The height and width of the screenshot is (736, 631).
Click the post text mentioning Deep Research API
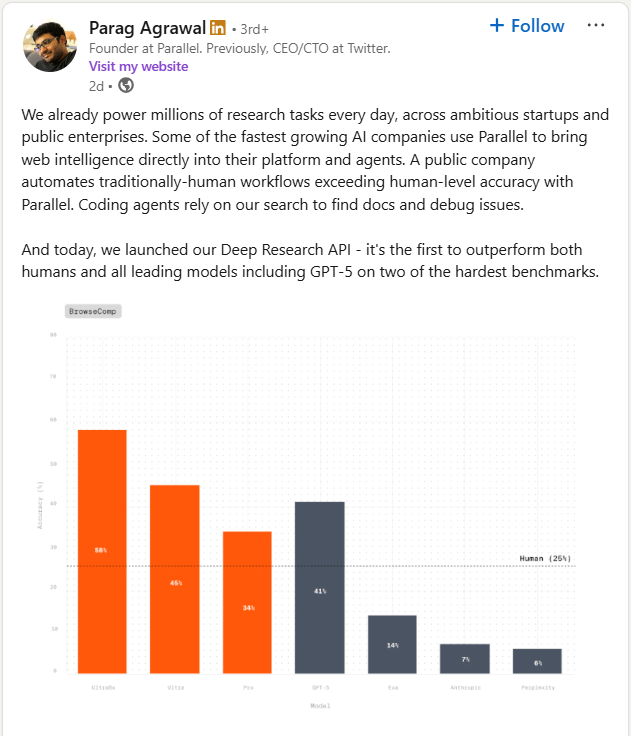(310, 261)
